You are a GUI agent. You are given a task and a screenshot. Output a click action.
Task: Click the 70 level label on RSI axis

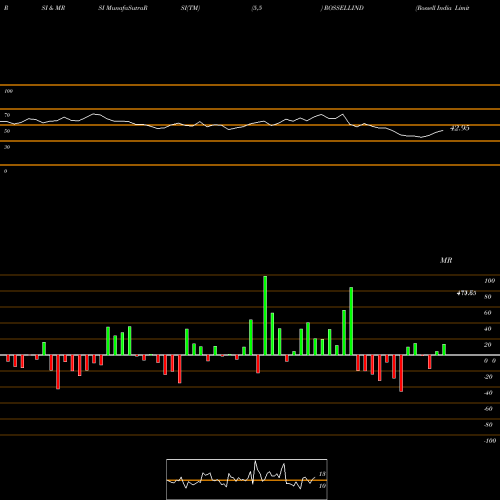[x=7, y=115]
